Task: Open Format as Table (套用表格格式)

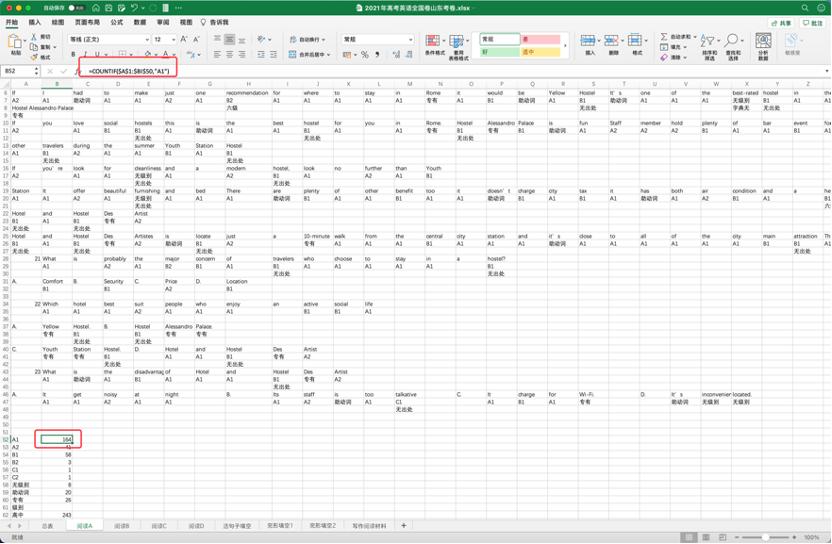Action: [458, 47]
